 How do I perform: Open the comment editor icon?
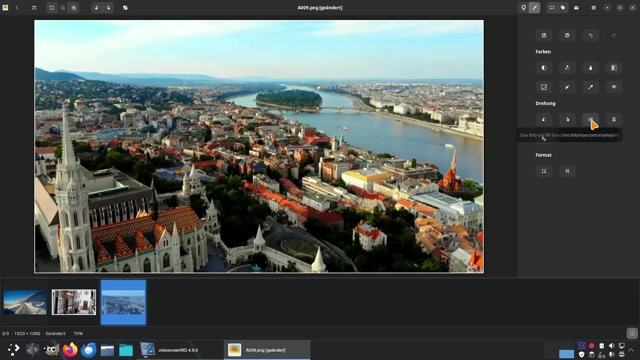552,8
